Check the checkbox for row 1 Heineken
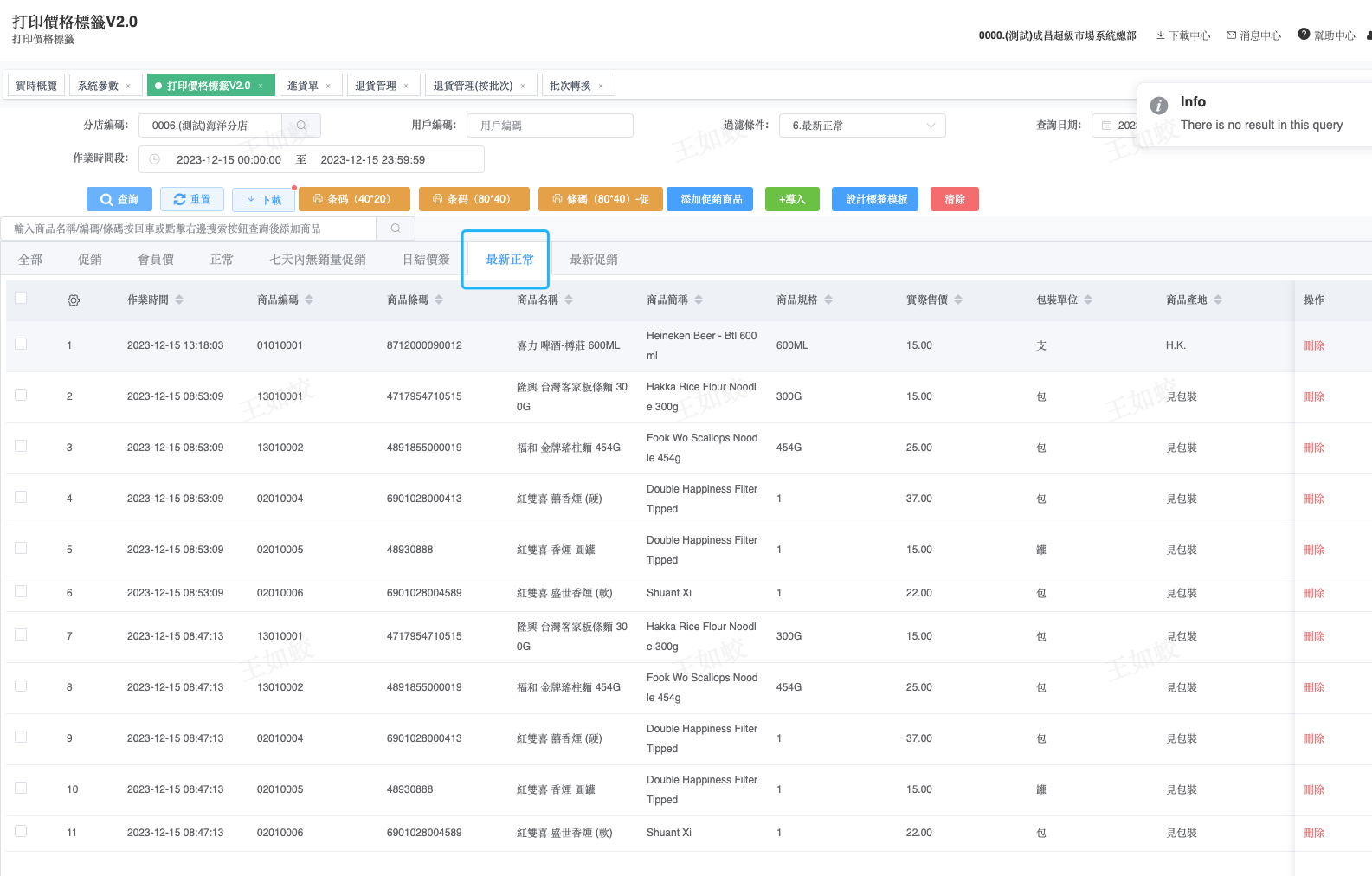 coord(21,344)
